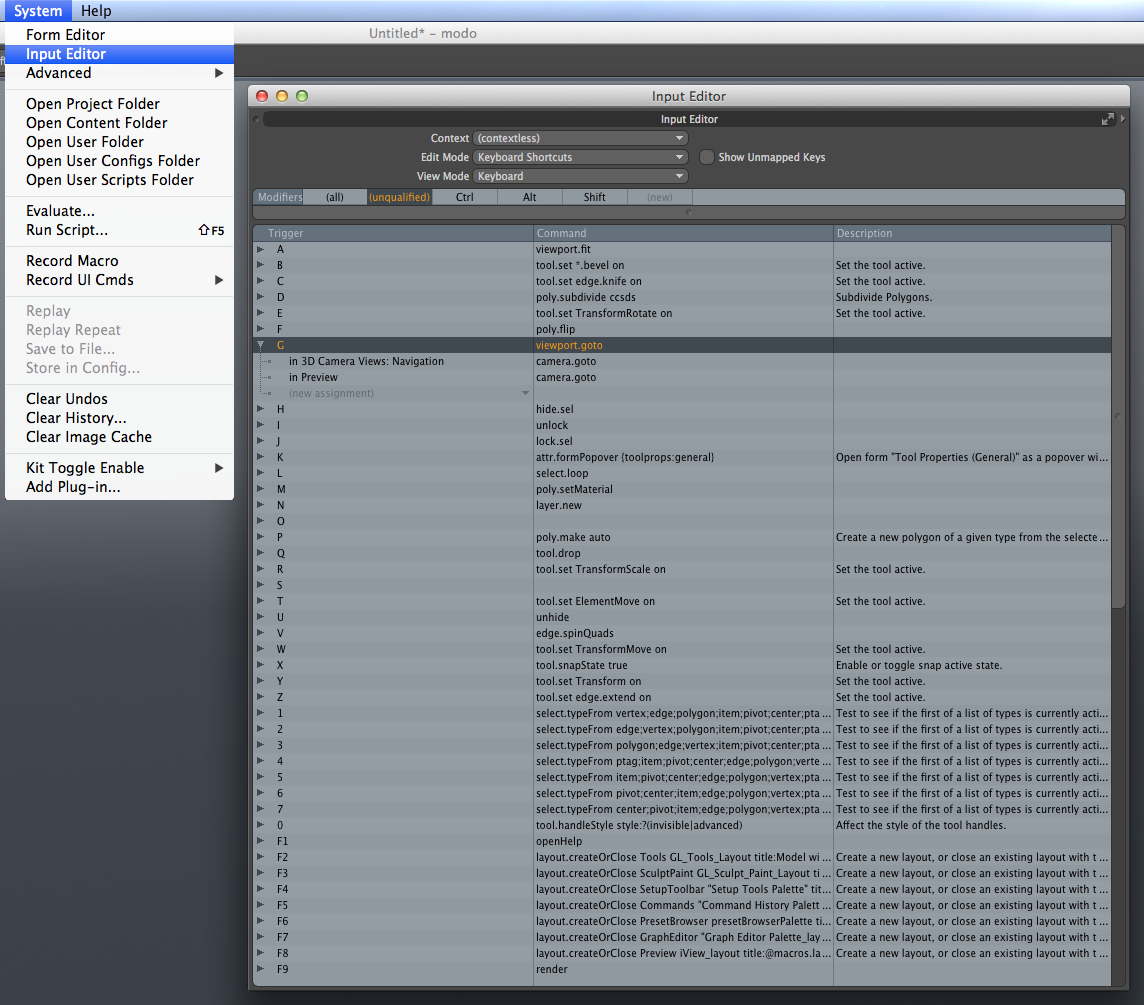The image size is (1144, 1005).
Task: Click 'Subdivide Polygons.' description
Action: point(884,297)
